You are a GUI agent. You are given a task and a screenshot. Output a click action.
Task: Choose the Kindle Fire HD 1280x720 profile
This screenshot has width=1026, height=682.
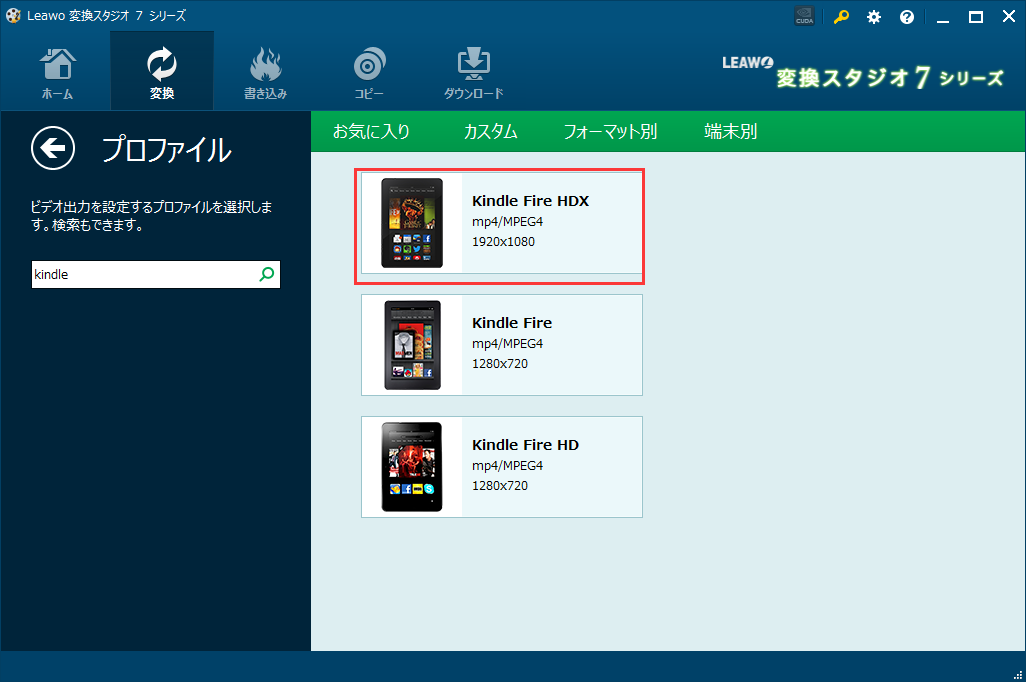(x=530, y=466)
